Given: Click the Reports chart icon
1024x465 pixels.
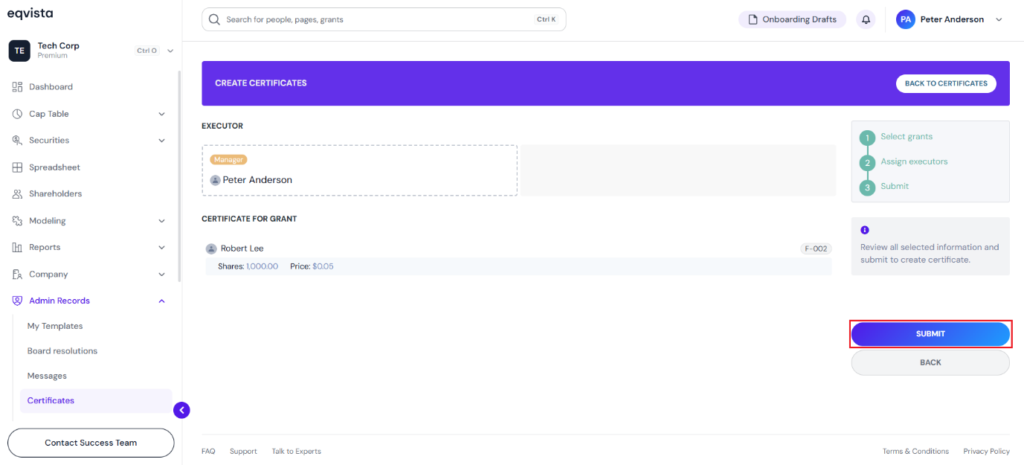Looking at the screenshot, I should [x=18, y=248].
